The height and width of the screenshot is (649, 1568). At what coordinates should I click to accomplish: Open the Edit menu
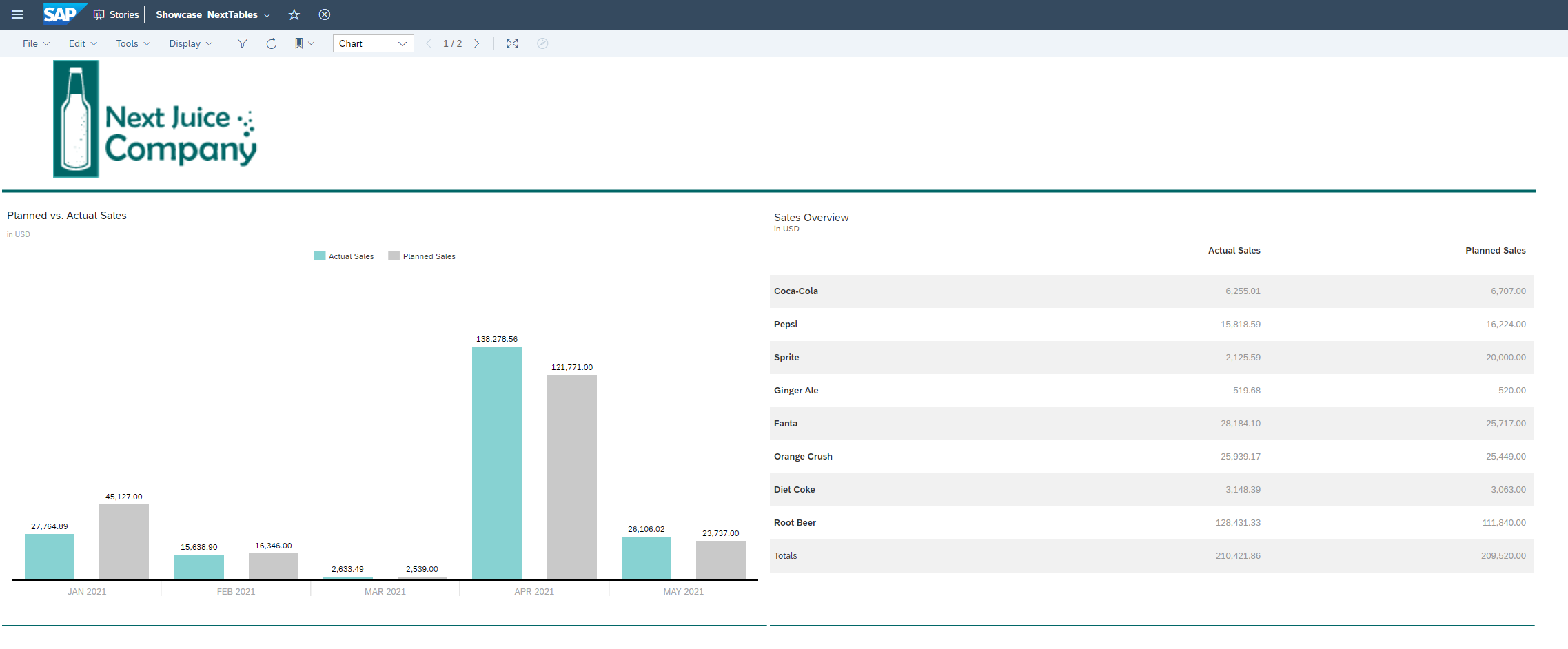tap(83, 43)
